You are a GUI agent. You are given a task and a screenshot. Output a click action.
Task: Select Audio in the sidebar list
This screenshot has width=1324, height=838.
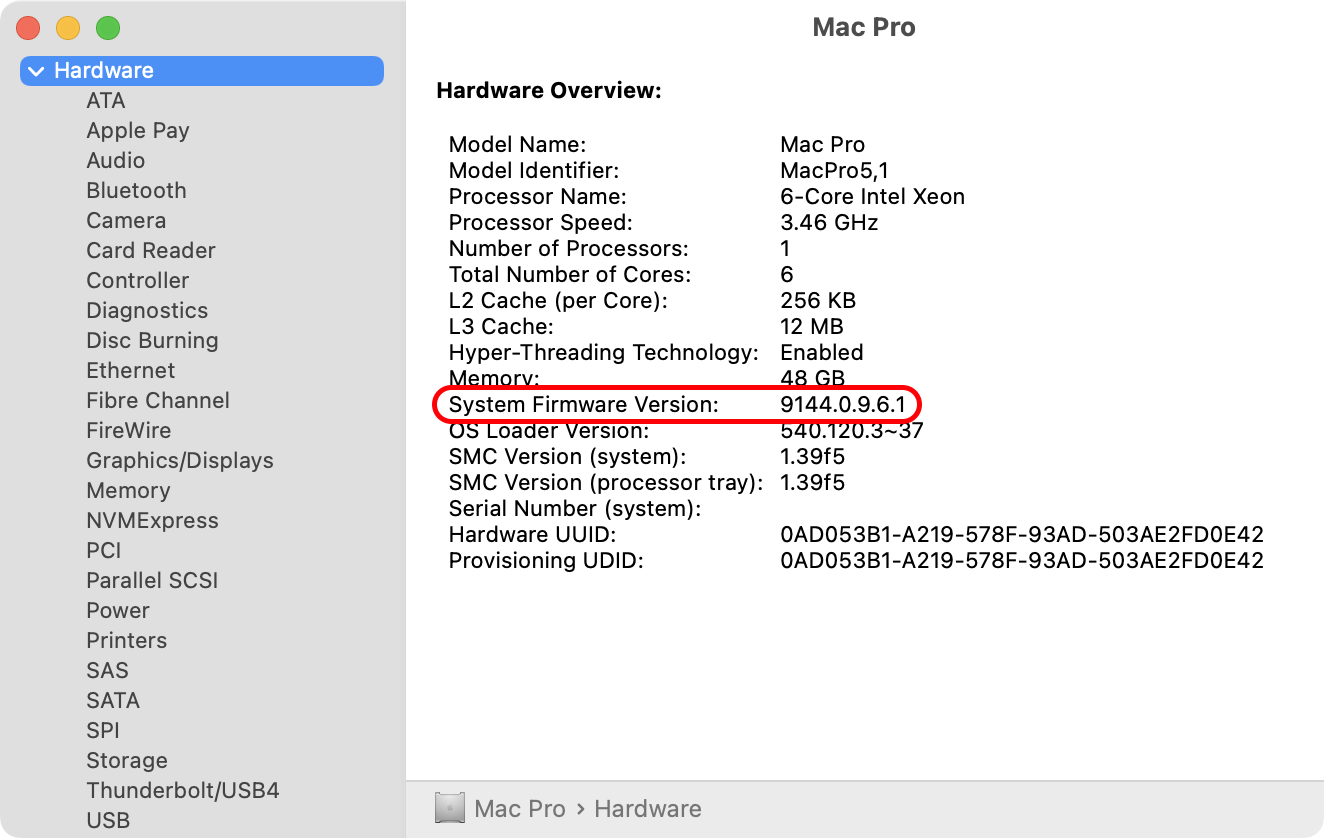(x=116, y=161)
